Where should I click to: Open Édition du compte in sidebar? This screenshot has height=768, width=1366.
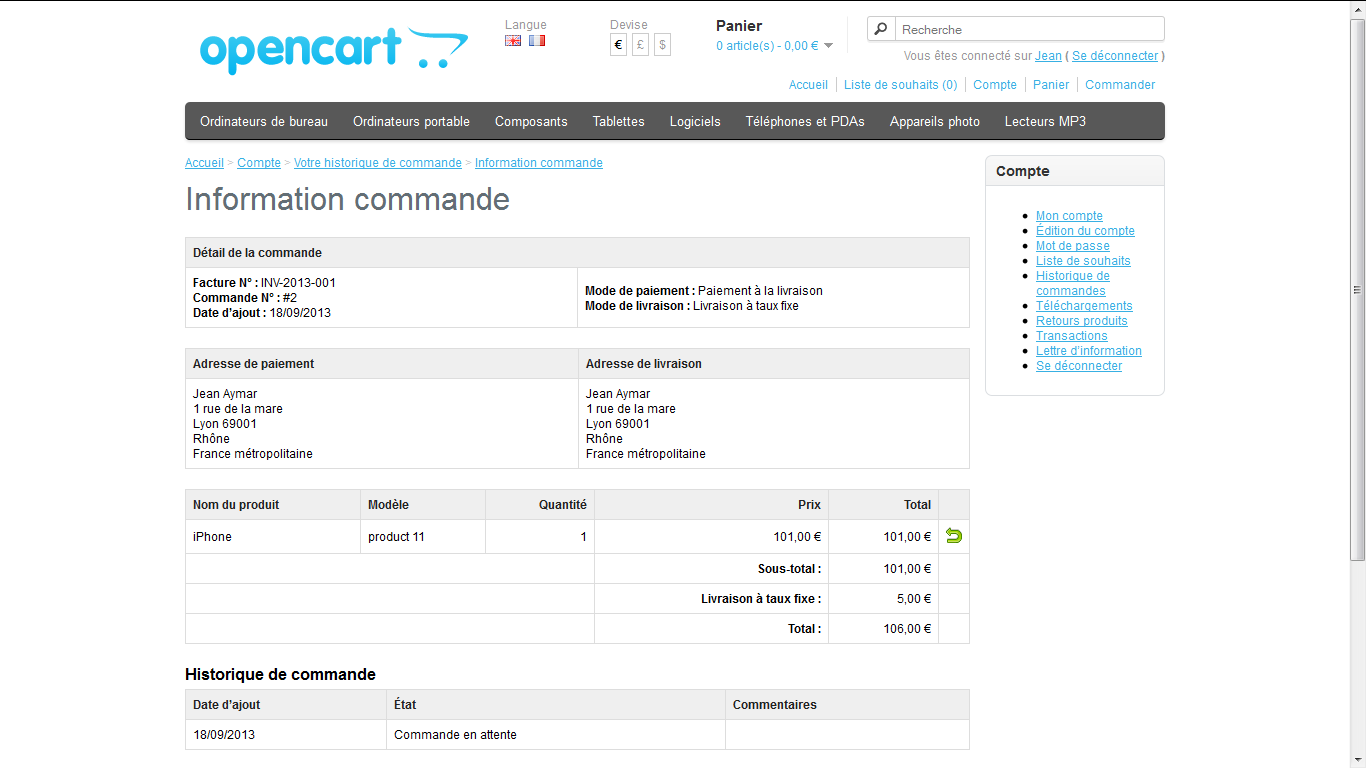click(x=1085, y=231)
